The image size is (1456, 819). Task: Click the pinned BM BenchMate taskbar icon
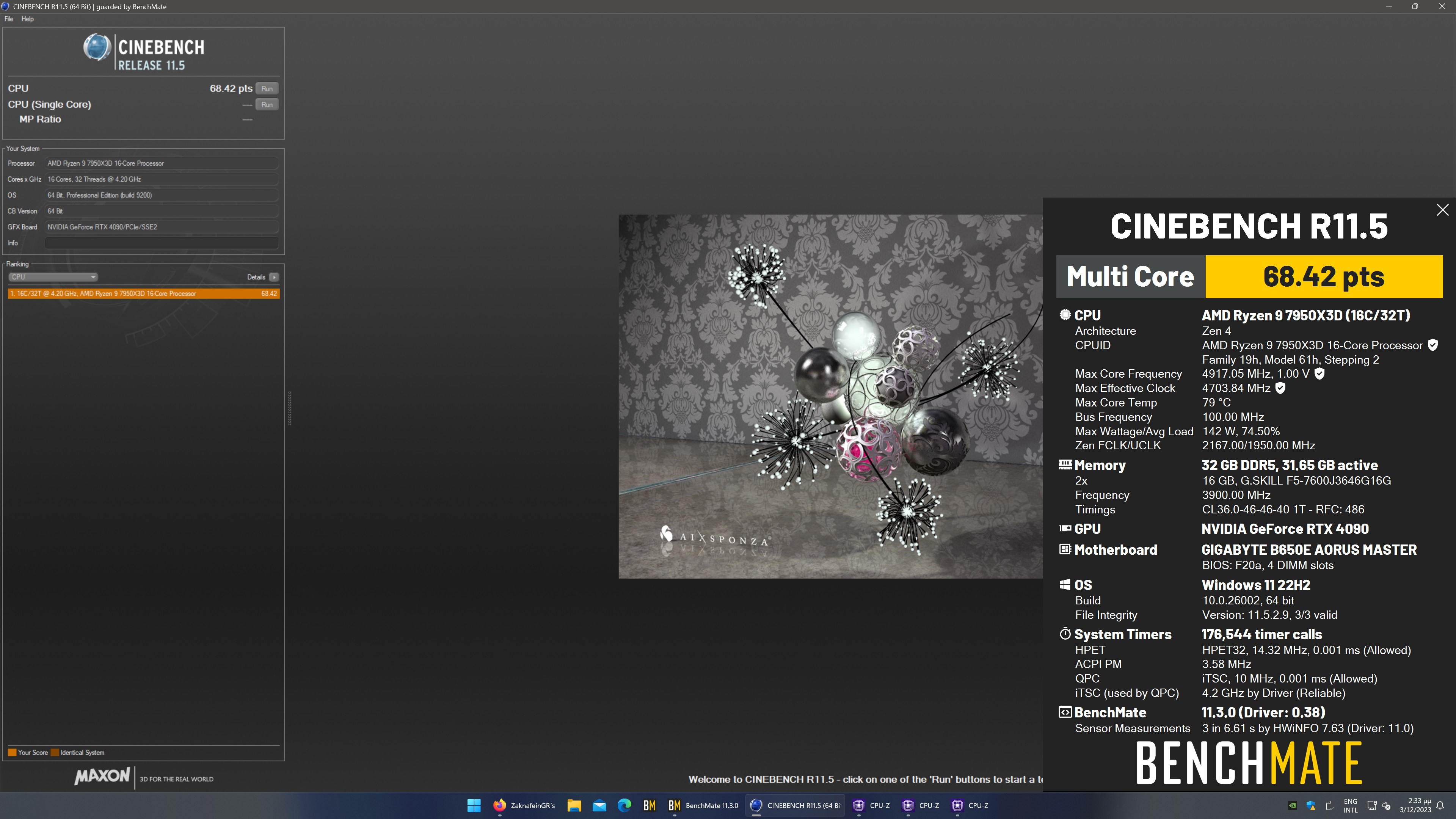(650, 805)
